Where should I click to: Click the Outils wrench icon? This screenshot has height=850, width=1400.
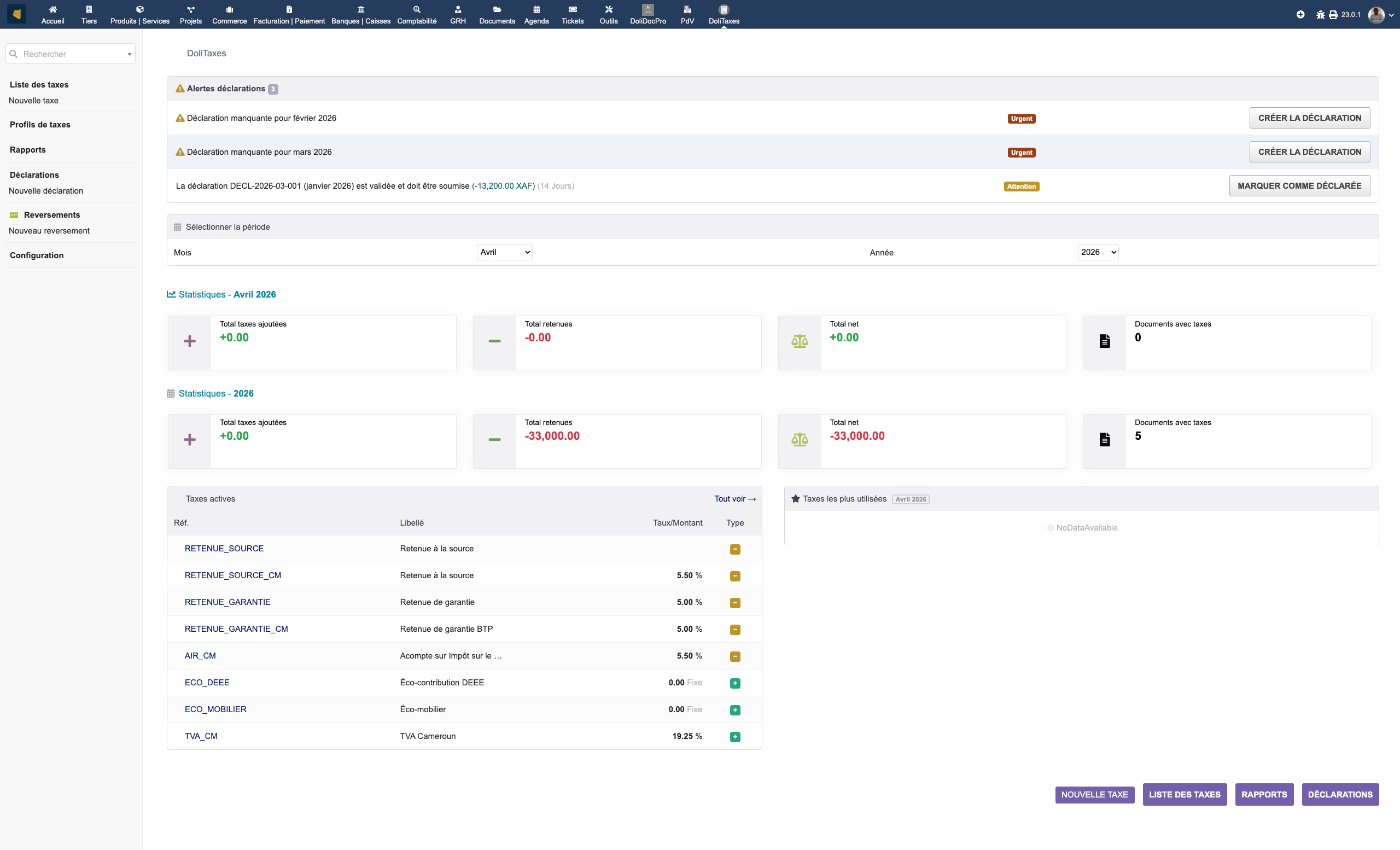(608, 9)
